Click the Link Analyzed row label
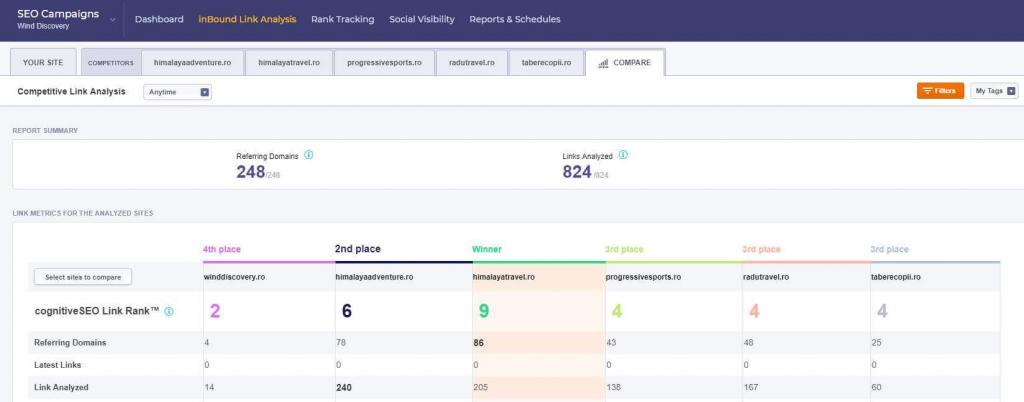 (x=61, y=387)
